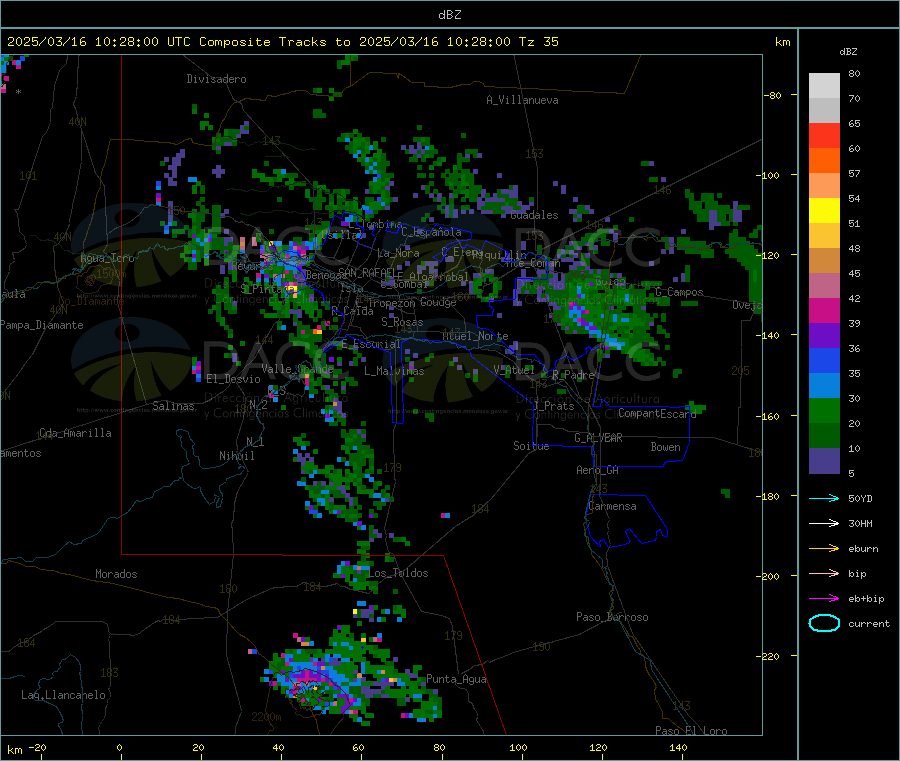Click the L_Malvinas map label
900x761 pixels.
394,371
